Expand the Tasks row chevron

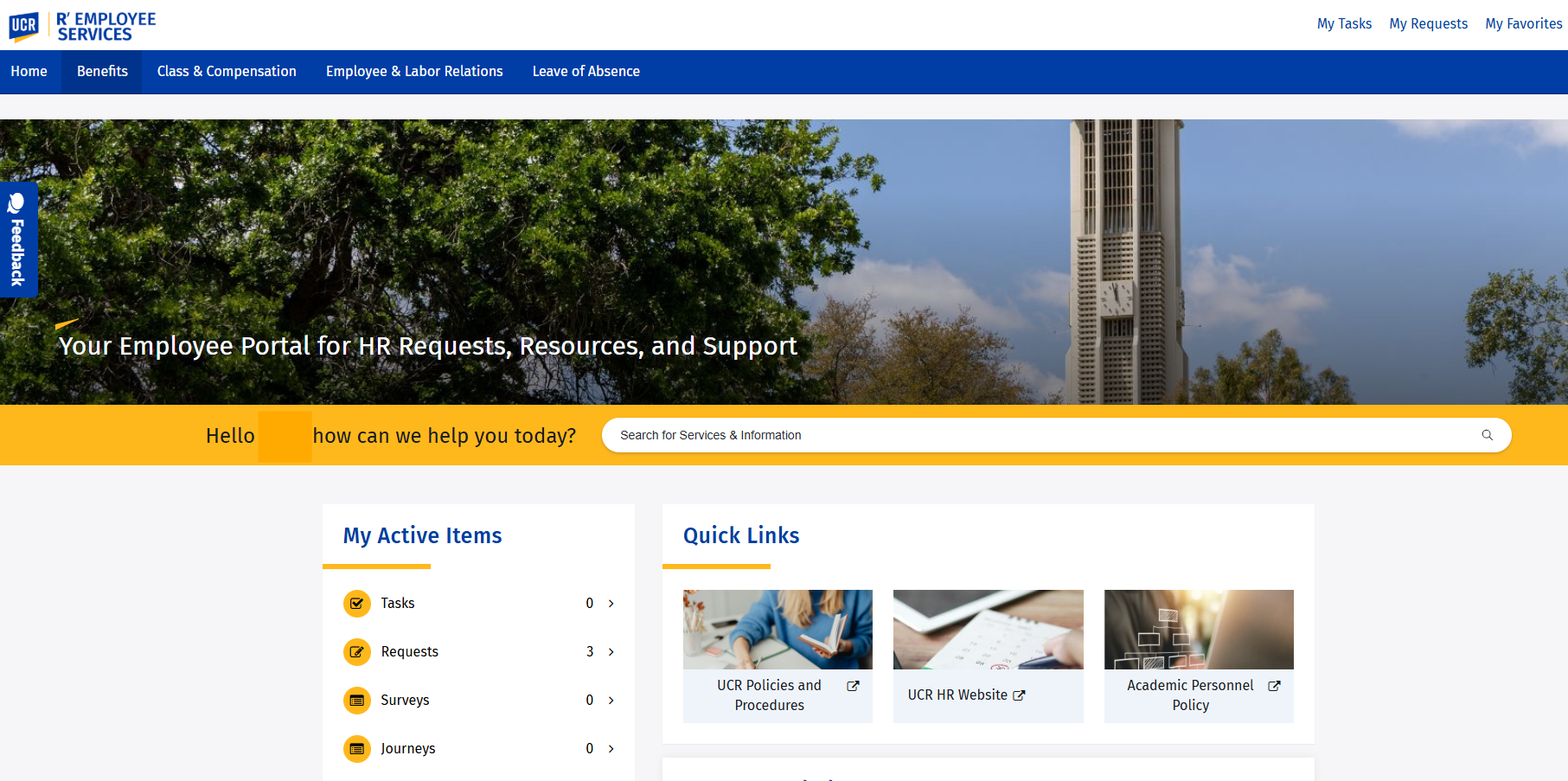tap(611, 604)
